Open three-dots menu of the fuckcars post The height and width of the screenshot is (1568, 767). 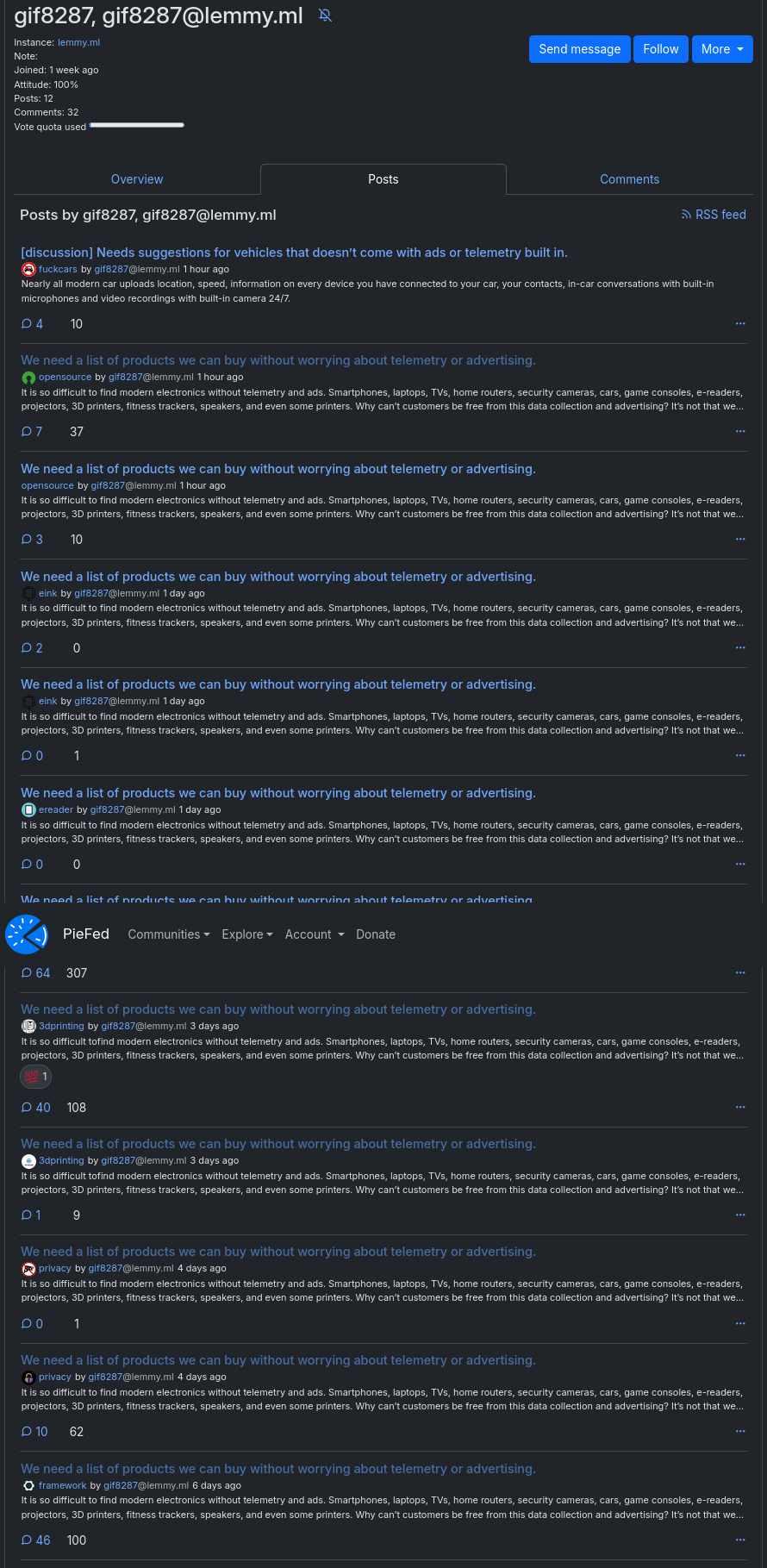coord(740,324)
